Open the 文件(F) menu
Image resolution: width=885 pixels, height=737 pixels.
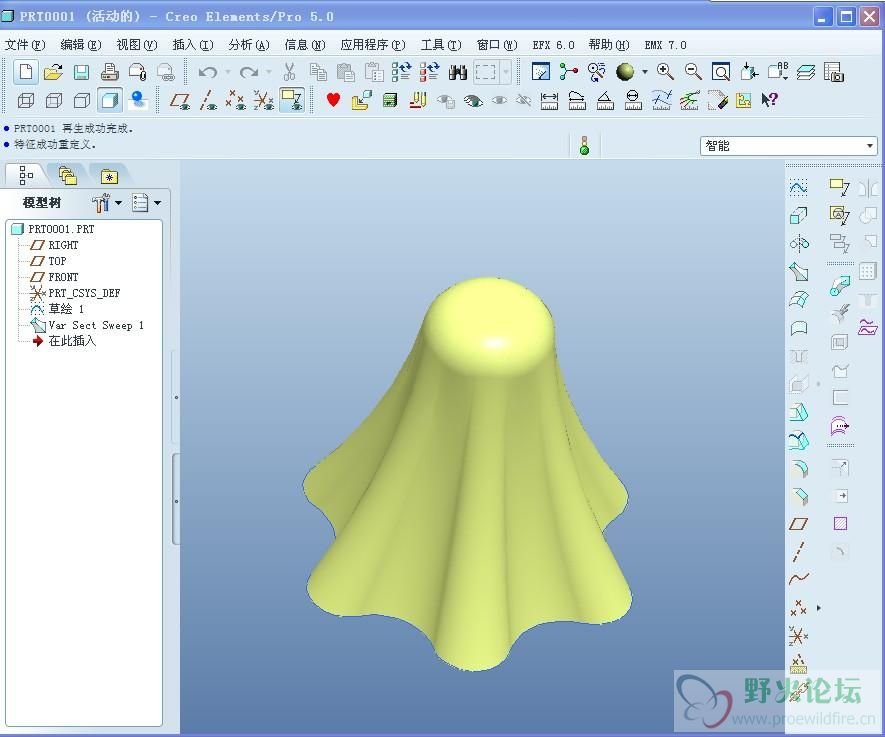pos(25,45)
